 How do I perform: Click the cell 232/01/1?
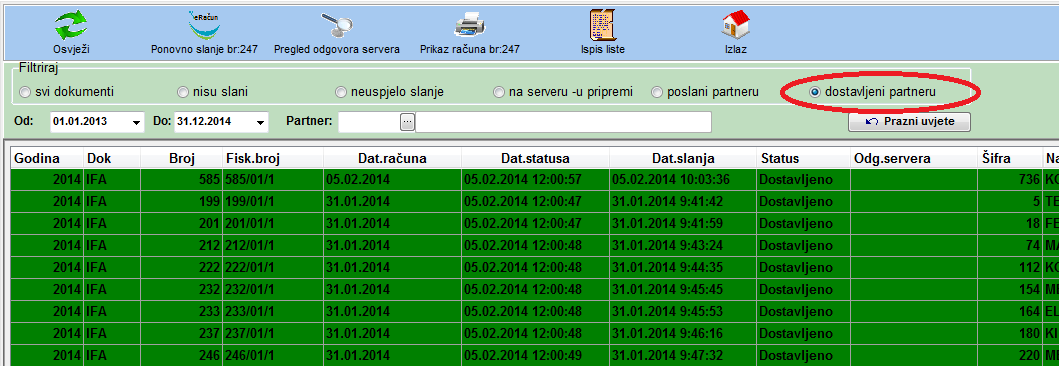point(273,290)
